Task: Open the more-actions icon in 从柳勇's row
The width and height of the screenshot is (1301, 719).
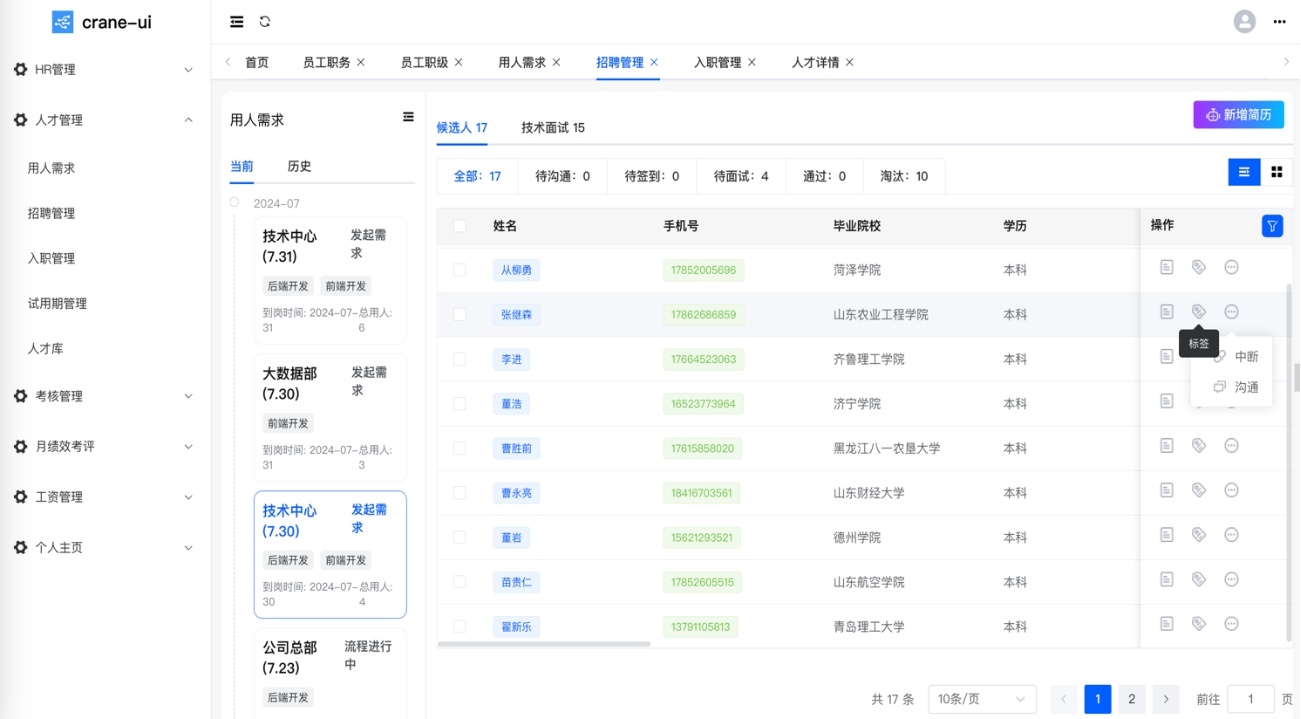Action: tap(1232, 267)
